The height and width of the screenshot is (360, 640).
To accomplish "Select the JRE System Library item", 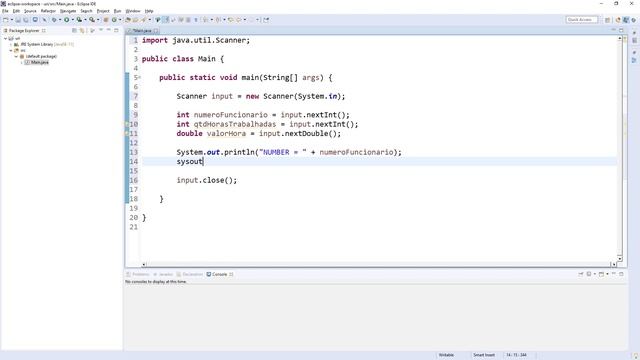I will pyautogui.click(x=44, y=44).
